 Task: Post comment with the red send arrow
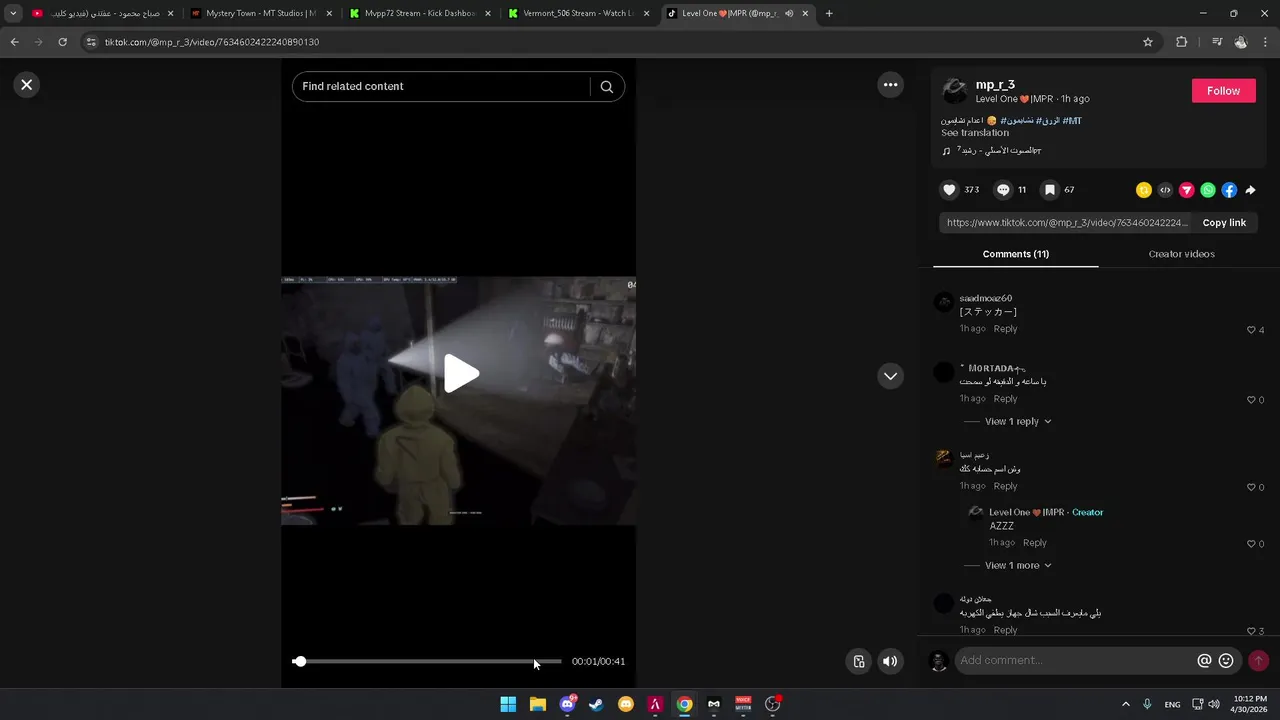(x=1258, y=661)
